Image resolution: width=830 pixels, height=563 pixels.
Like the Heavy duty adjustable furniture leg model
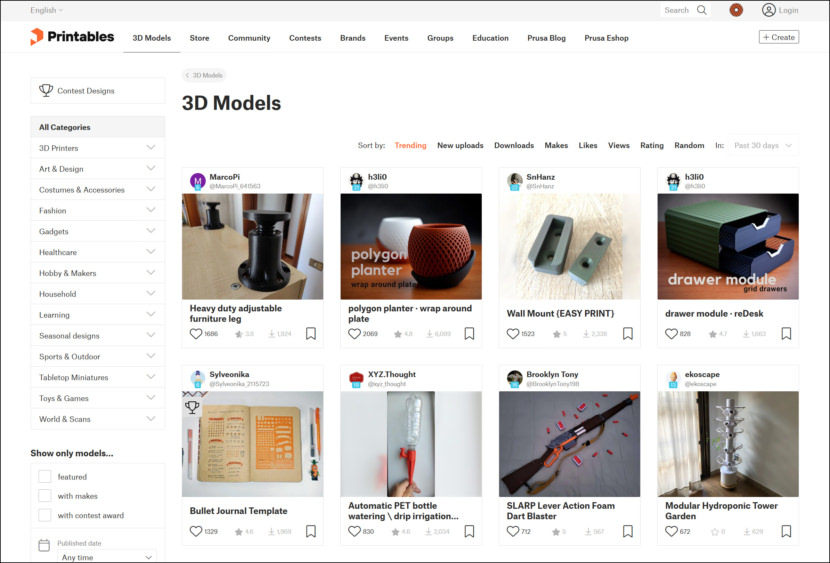[196, 334]
